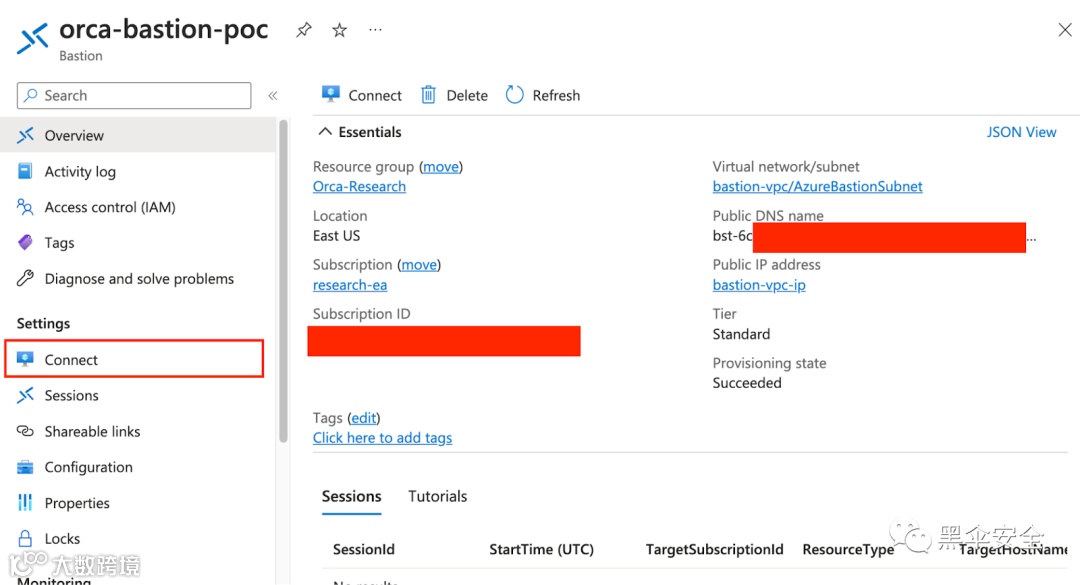The image size is (1080, 585).
Task: Open Configuration settings
Action: click(138, 467)
